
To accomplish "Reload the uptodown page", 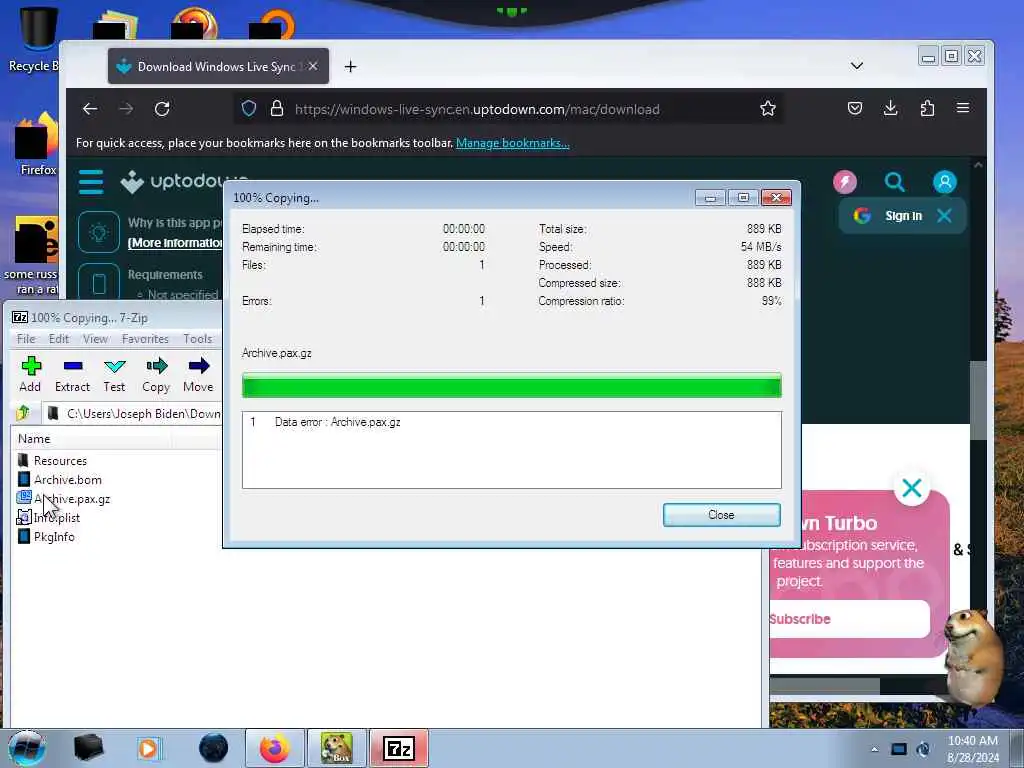I will (x=162, y=108).
